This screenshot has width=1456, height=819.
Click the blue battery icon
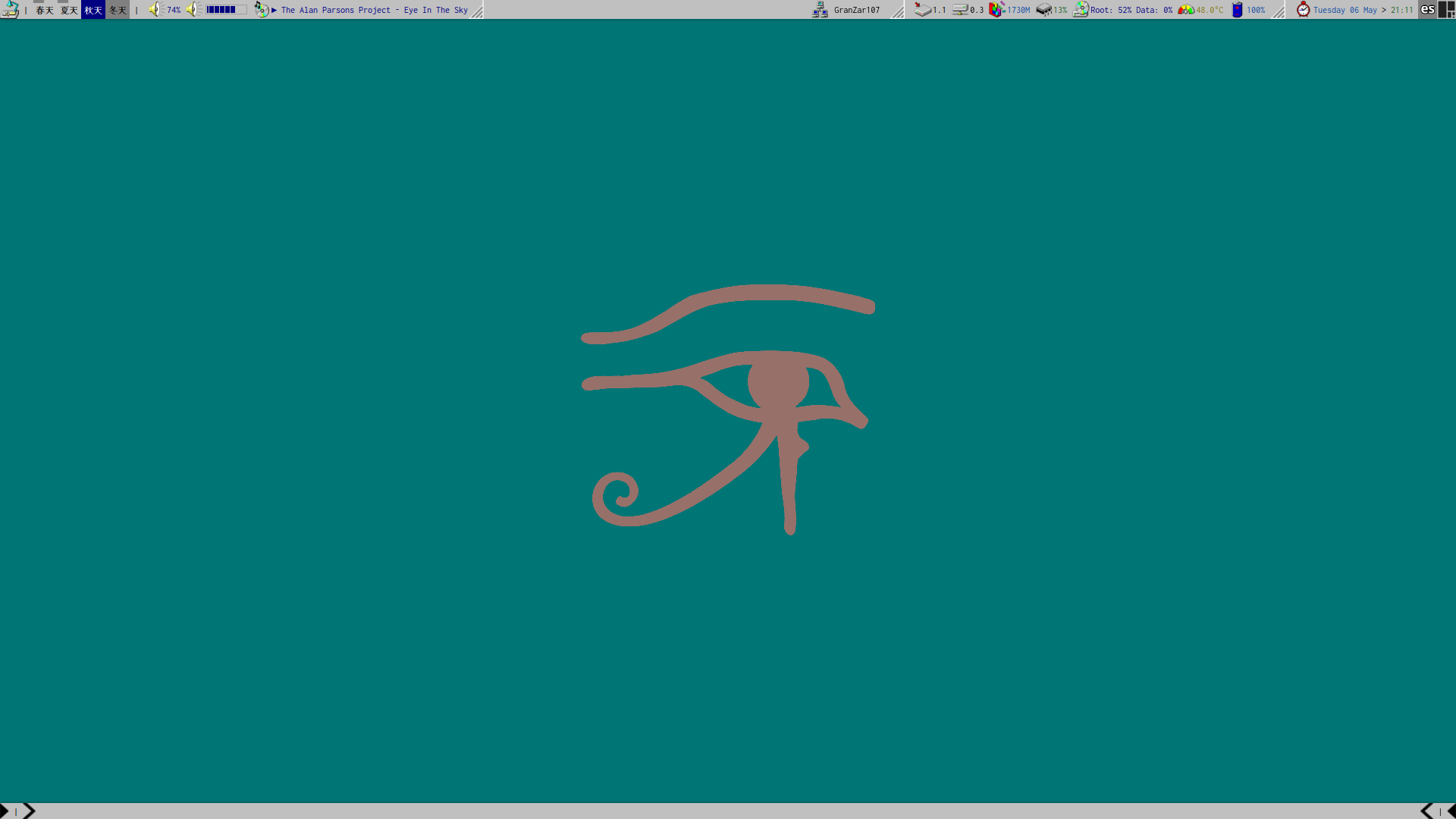tap(1238, 10)
